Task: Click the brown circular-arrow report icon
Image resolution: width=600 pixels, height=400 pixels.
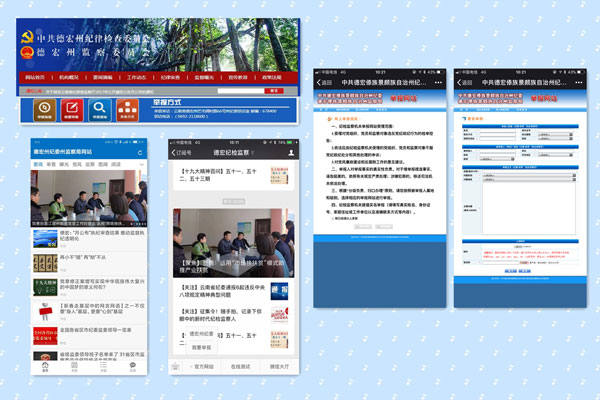Action: [45, 110]
